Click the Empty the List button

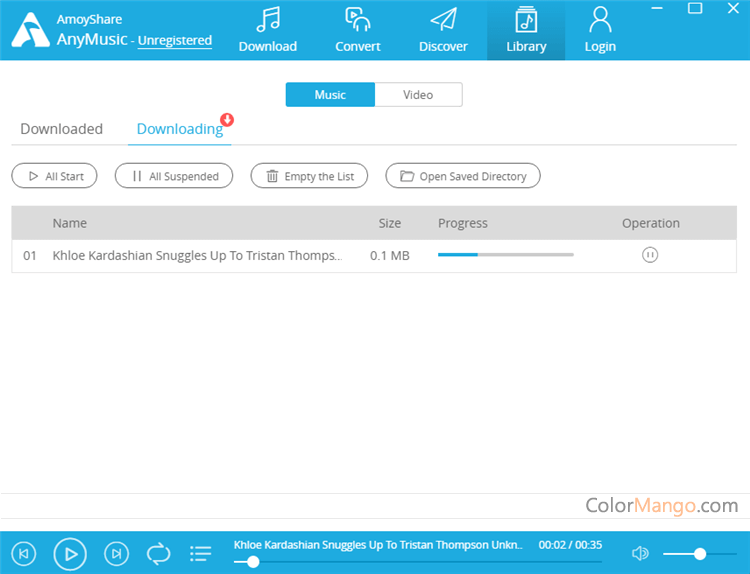click(x=309, y=176)
